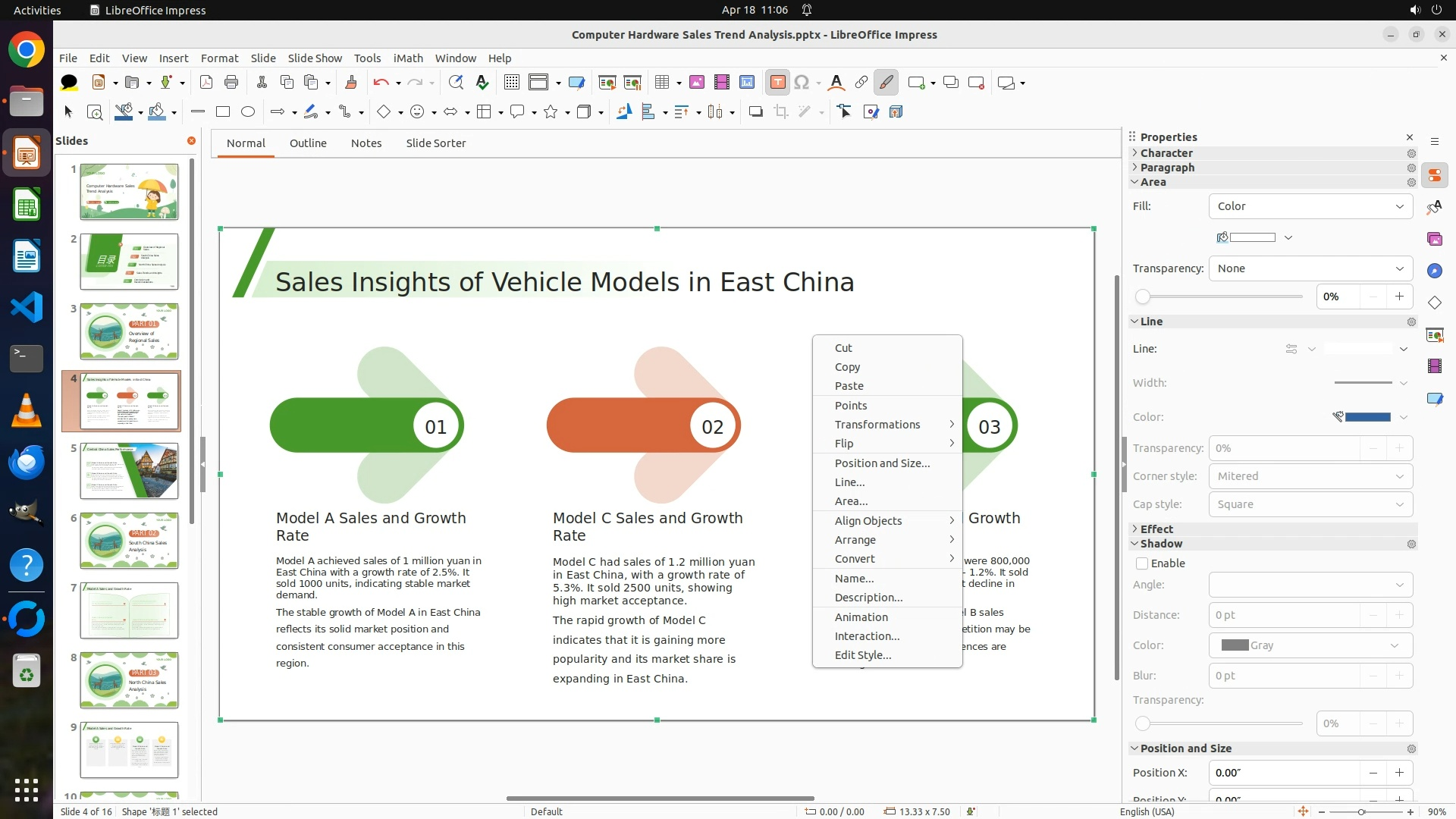1456x819 pixels.
Task: Open the Slide Show menu
Action: click(x=315, y=58)
